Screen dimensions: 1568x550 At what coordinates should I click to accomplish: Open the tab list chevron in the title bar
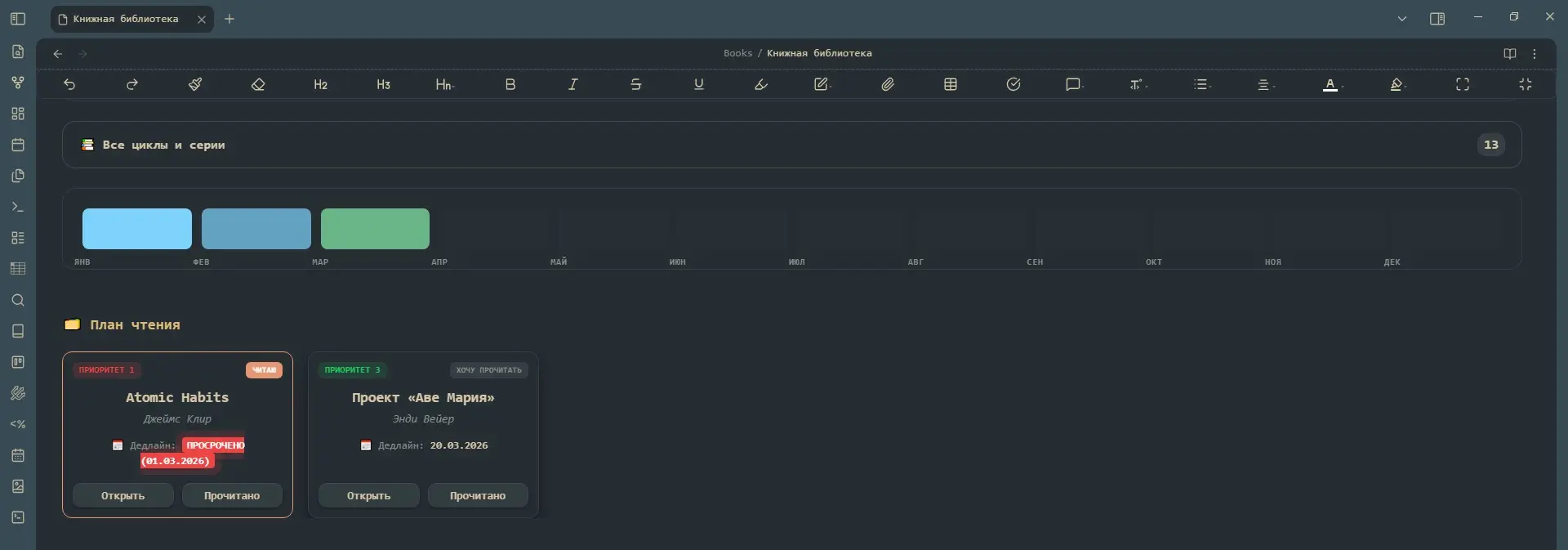[x=1402, y=19]
